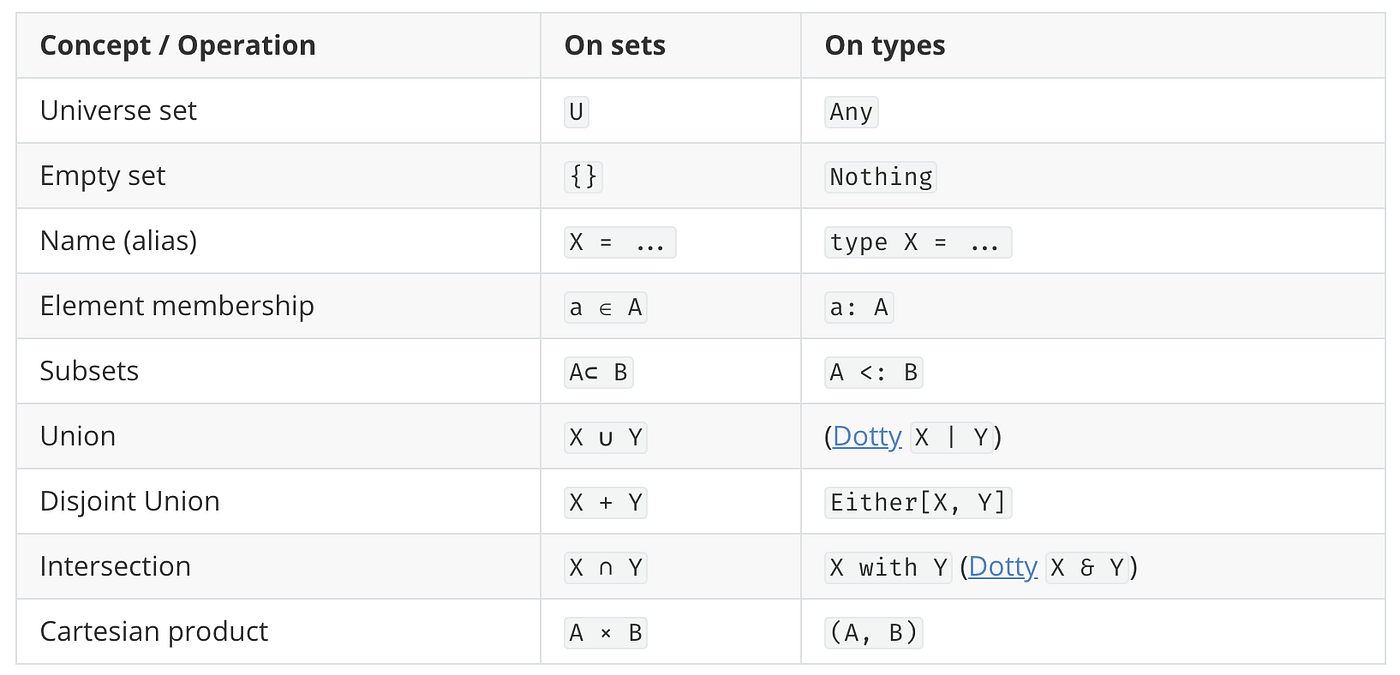1400x675 pixels.
Task: Click the "Either[X, Y]" code snippet
Action: point(918,502)
